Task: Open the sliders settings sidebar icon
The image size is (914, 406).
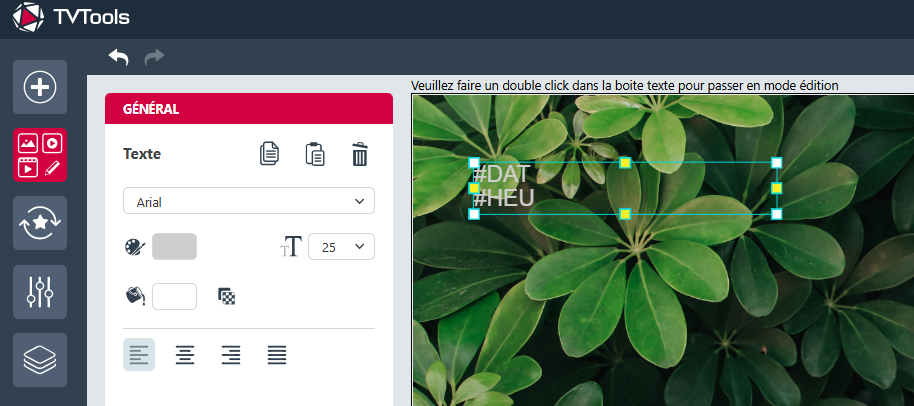Action: 40,292
